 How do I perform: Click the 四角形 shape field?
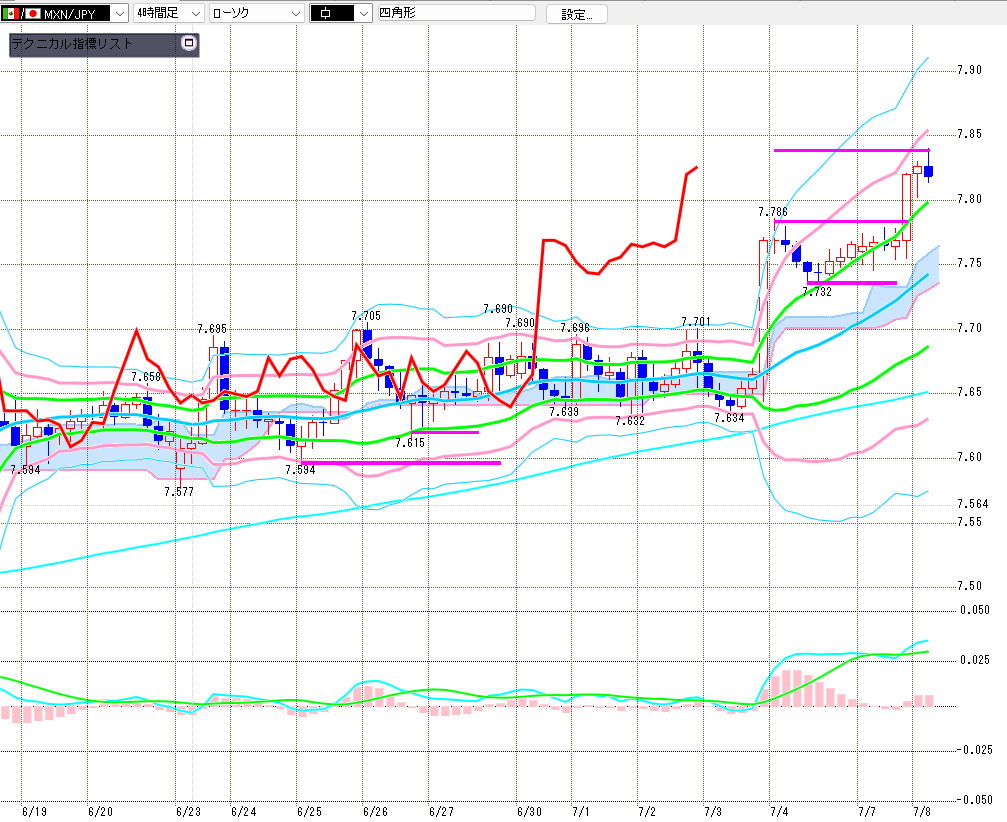[457, 13]
